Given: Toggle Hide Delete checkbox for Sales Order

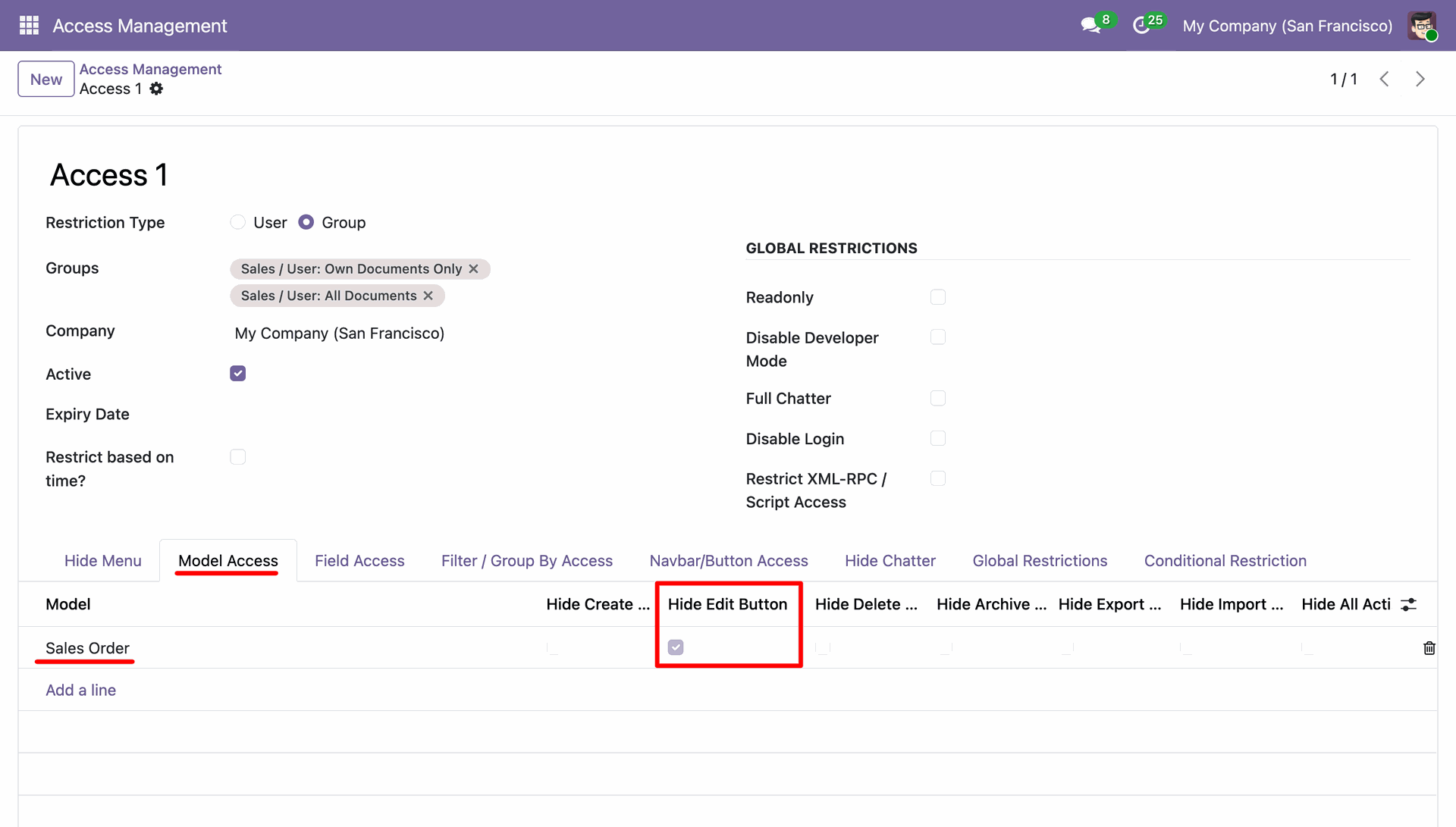Looking at the screenshot, I should pyautogui.click(x=823, y=647).
